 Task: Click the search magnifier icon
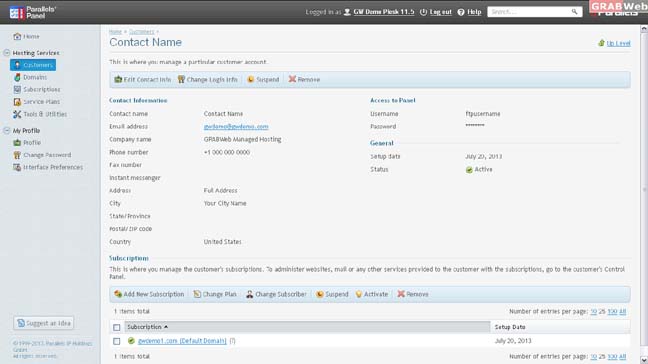pos(575,12)
